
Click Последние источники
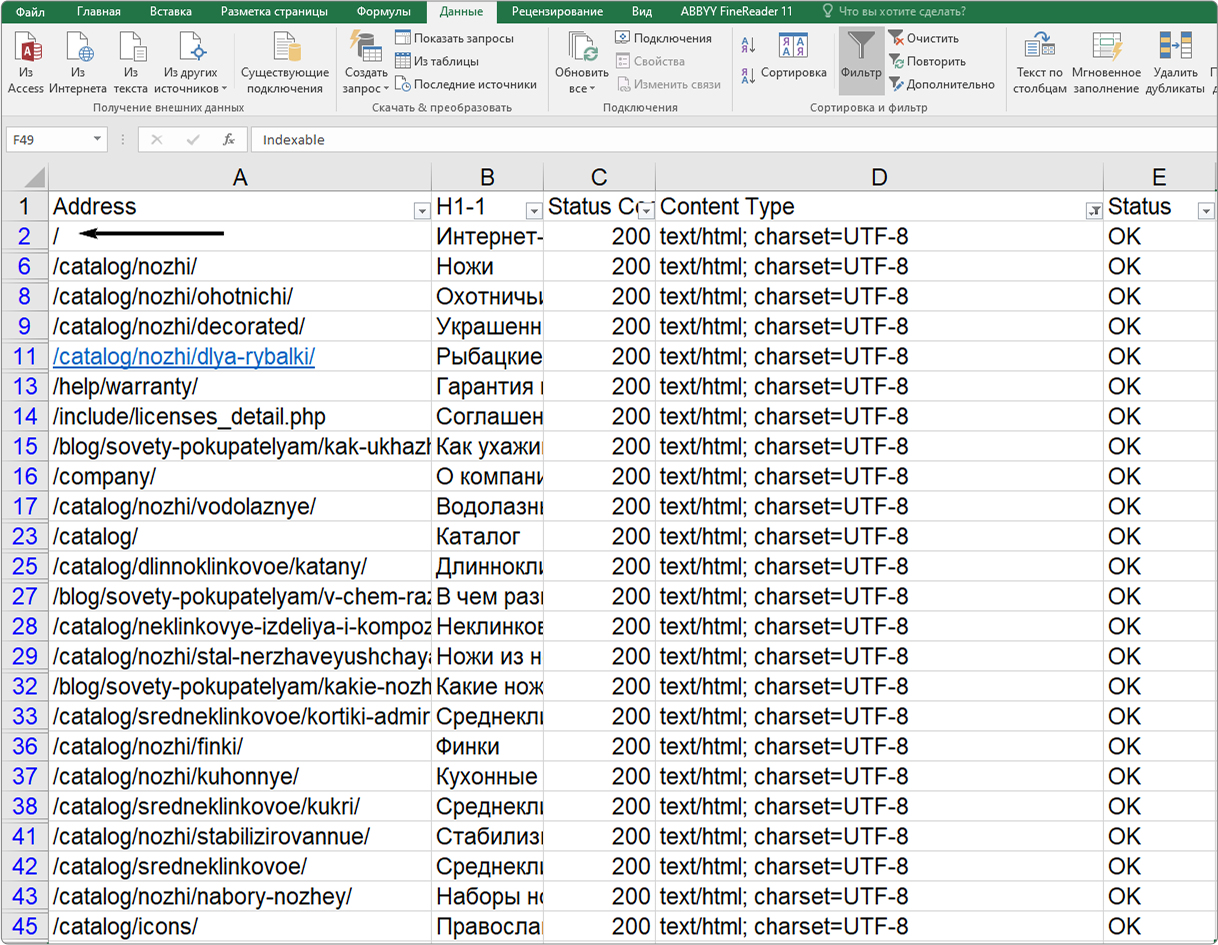[x=466, y=84]
